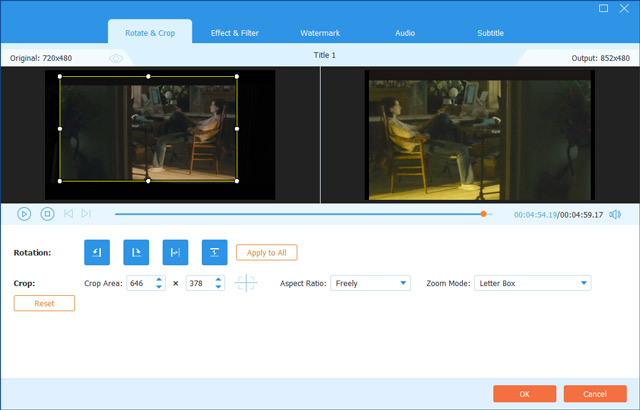Click the playback progress slider handle
The height and width of the screenshot is (410, 640).
[483, 214]
